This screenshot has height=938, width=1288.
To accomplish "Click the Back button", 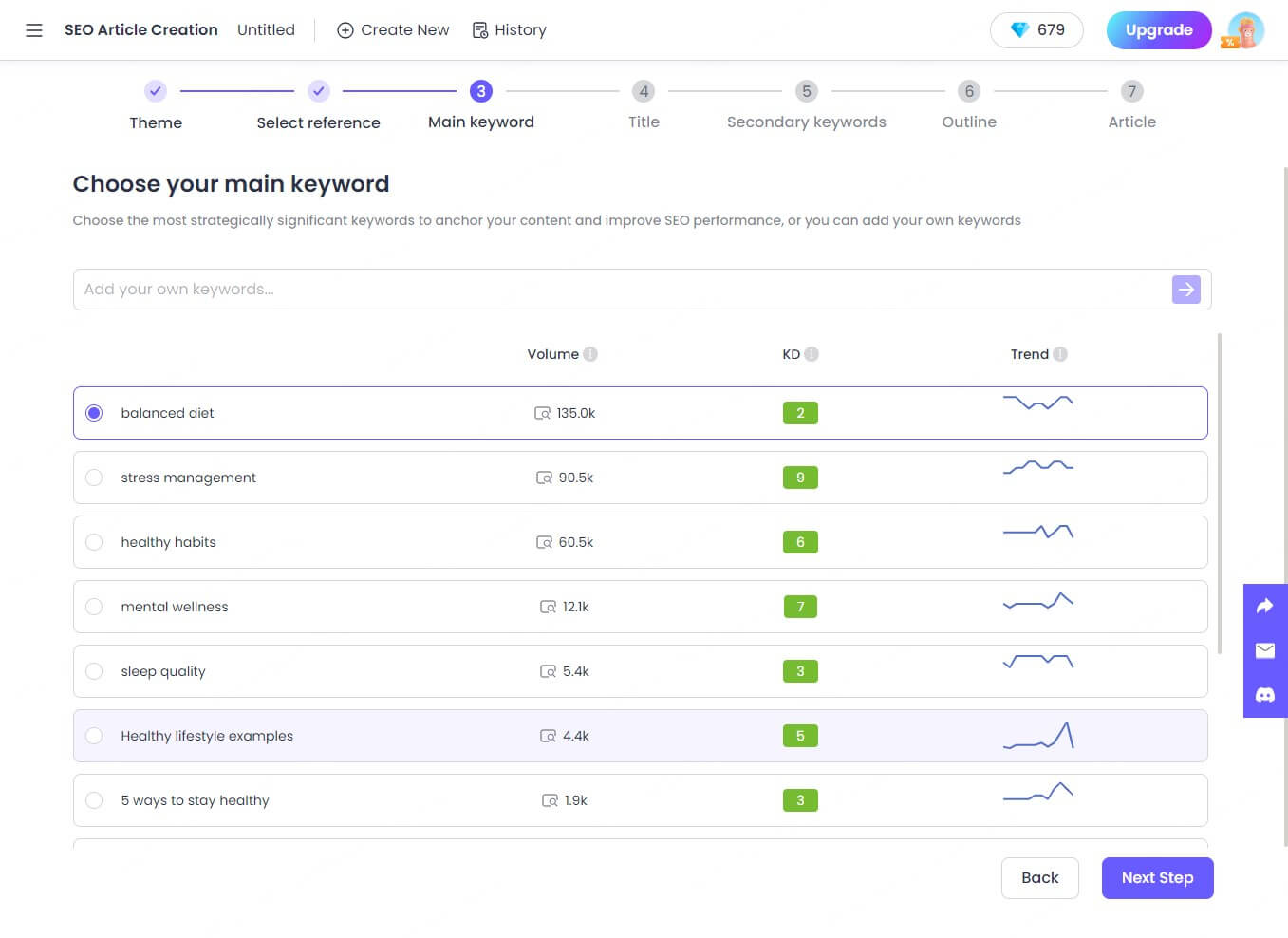I will click(1039, 878).
